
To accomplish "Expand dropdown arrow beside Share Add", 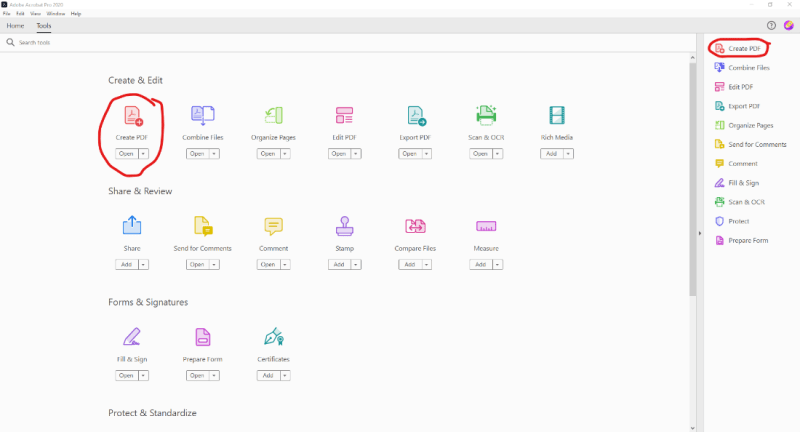I will [143, 264].
